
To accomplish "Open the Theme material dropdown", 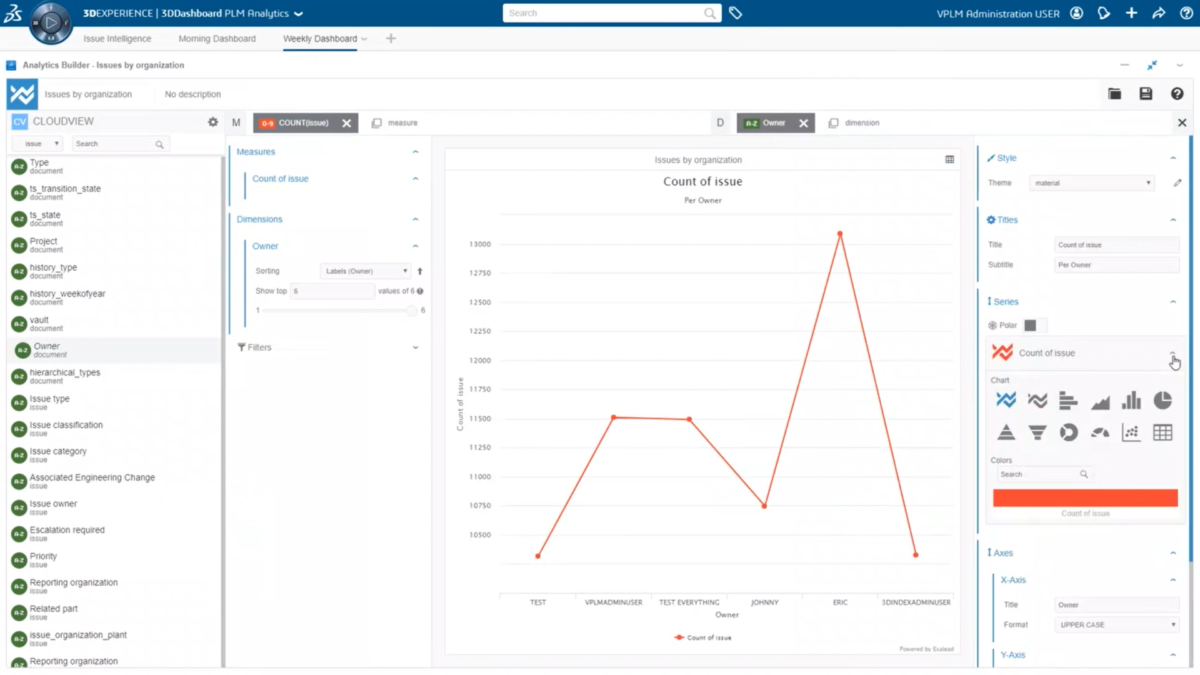I will click(1092, 183).
